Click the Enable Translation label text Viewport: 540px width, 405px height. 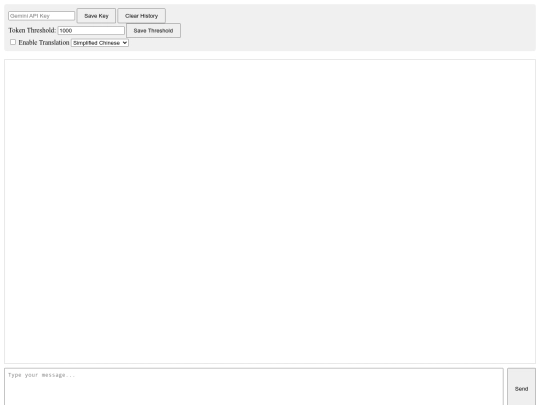tap(44, 42)
